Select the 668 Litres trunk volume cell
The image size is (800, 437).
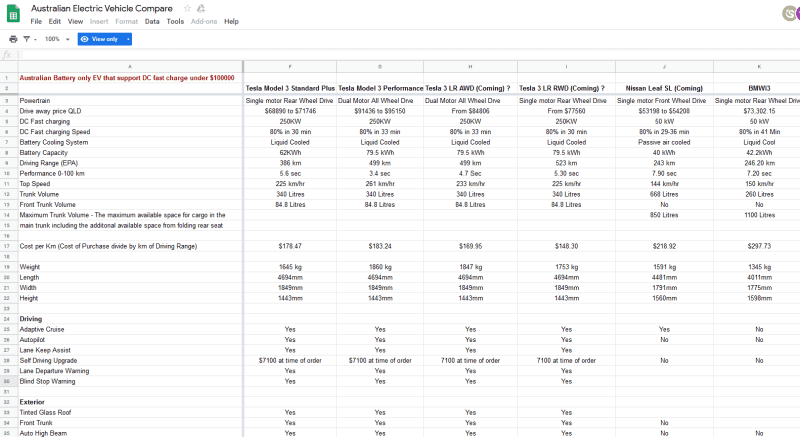664,194
